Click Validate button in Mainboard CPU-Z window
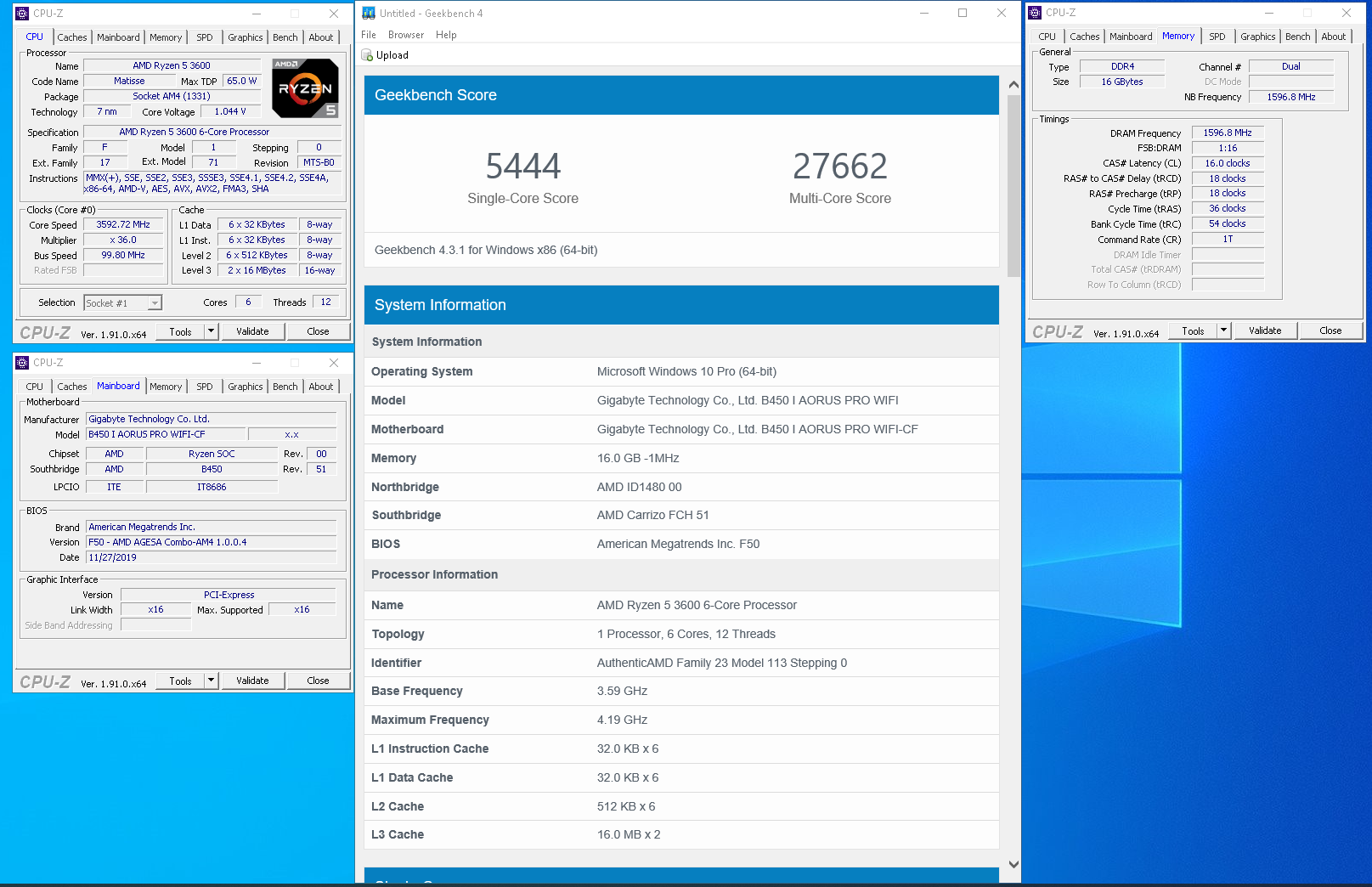This screenshot has width=1372, height=887. [x=252, y=681]
